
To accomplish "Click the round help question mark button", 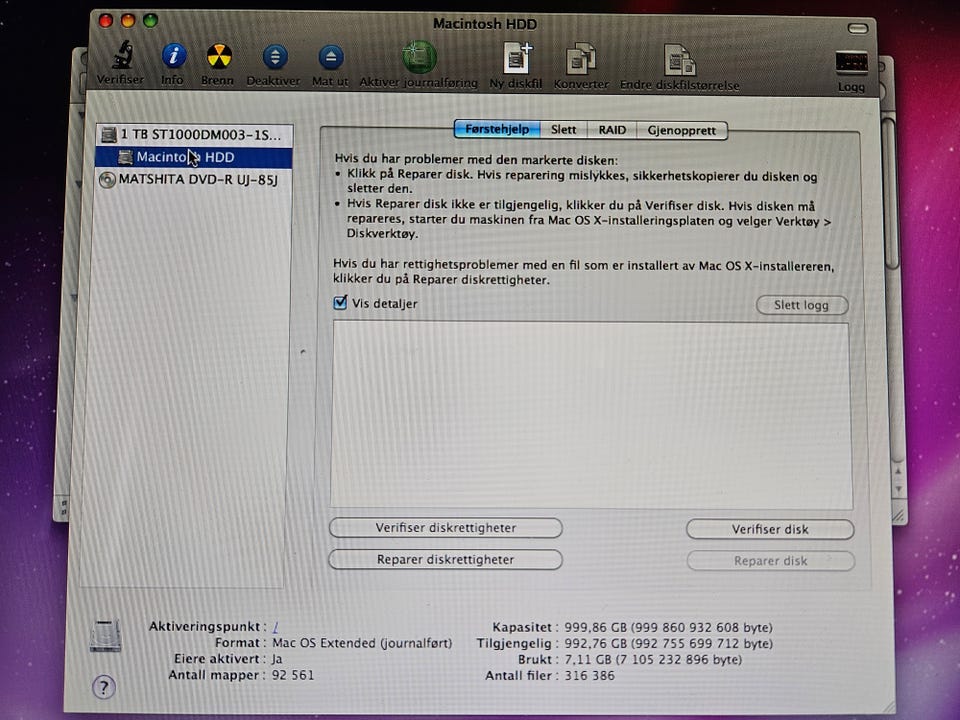I will tap(103, 687).
